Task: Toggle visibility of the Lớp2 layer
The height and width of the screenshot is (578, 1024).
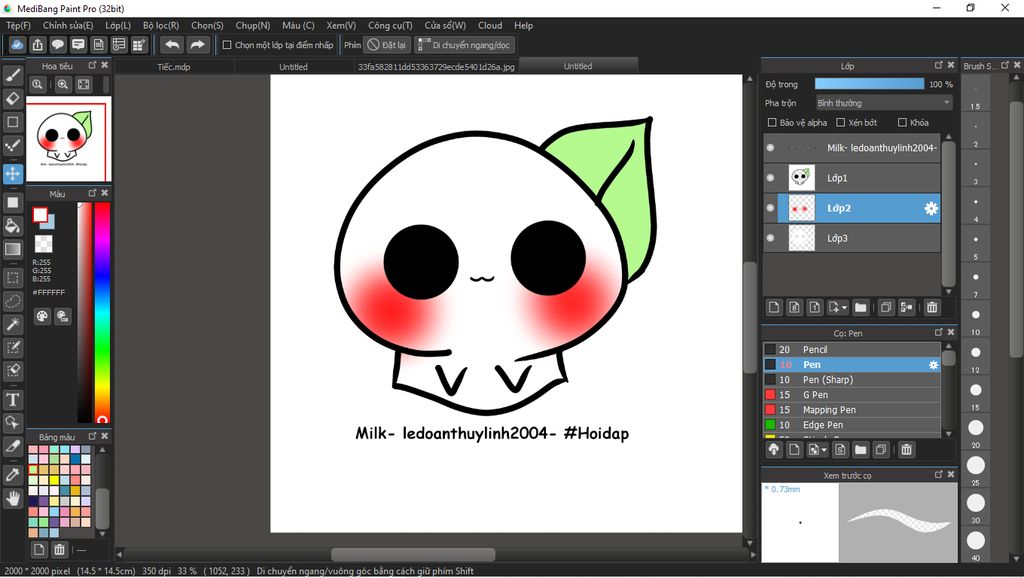Action: [x=771, y=208]
